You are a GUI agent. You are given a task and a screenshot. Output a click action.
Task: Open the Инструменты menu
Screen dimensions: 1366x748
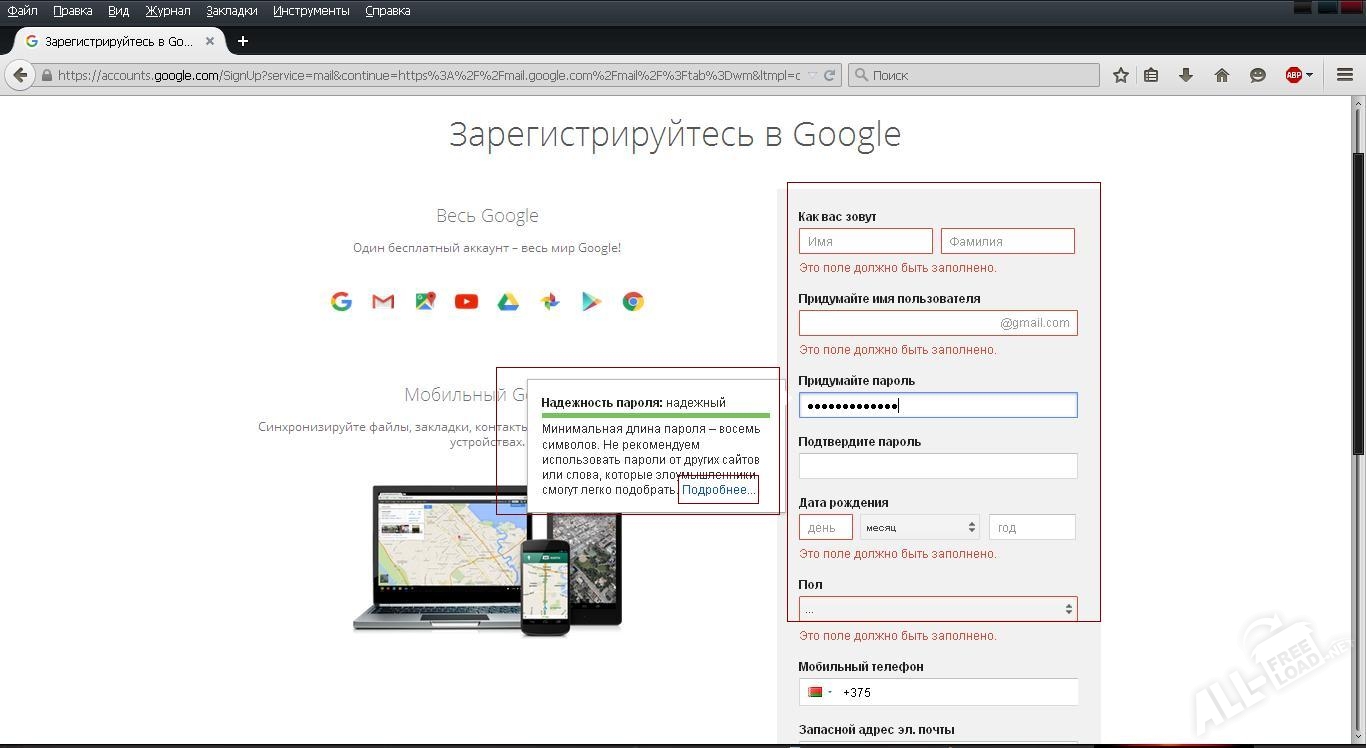point(311,11)
